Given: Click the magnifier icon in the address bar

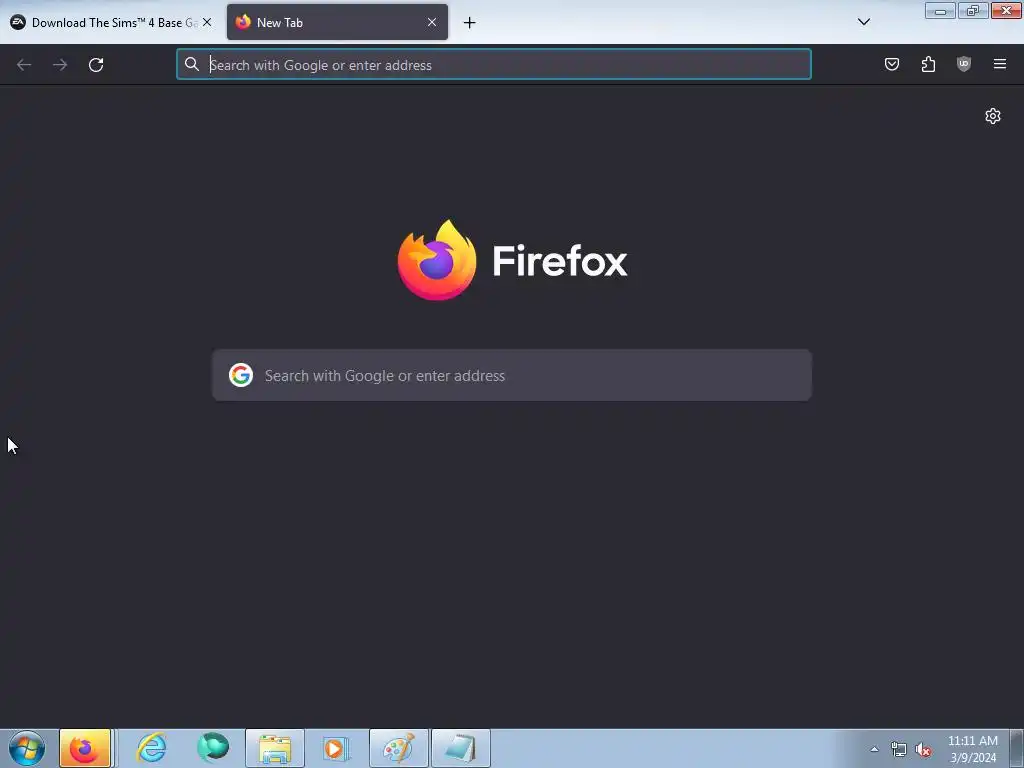Looking at the screenshot, I should click(191, 64).
